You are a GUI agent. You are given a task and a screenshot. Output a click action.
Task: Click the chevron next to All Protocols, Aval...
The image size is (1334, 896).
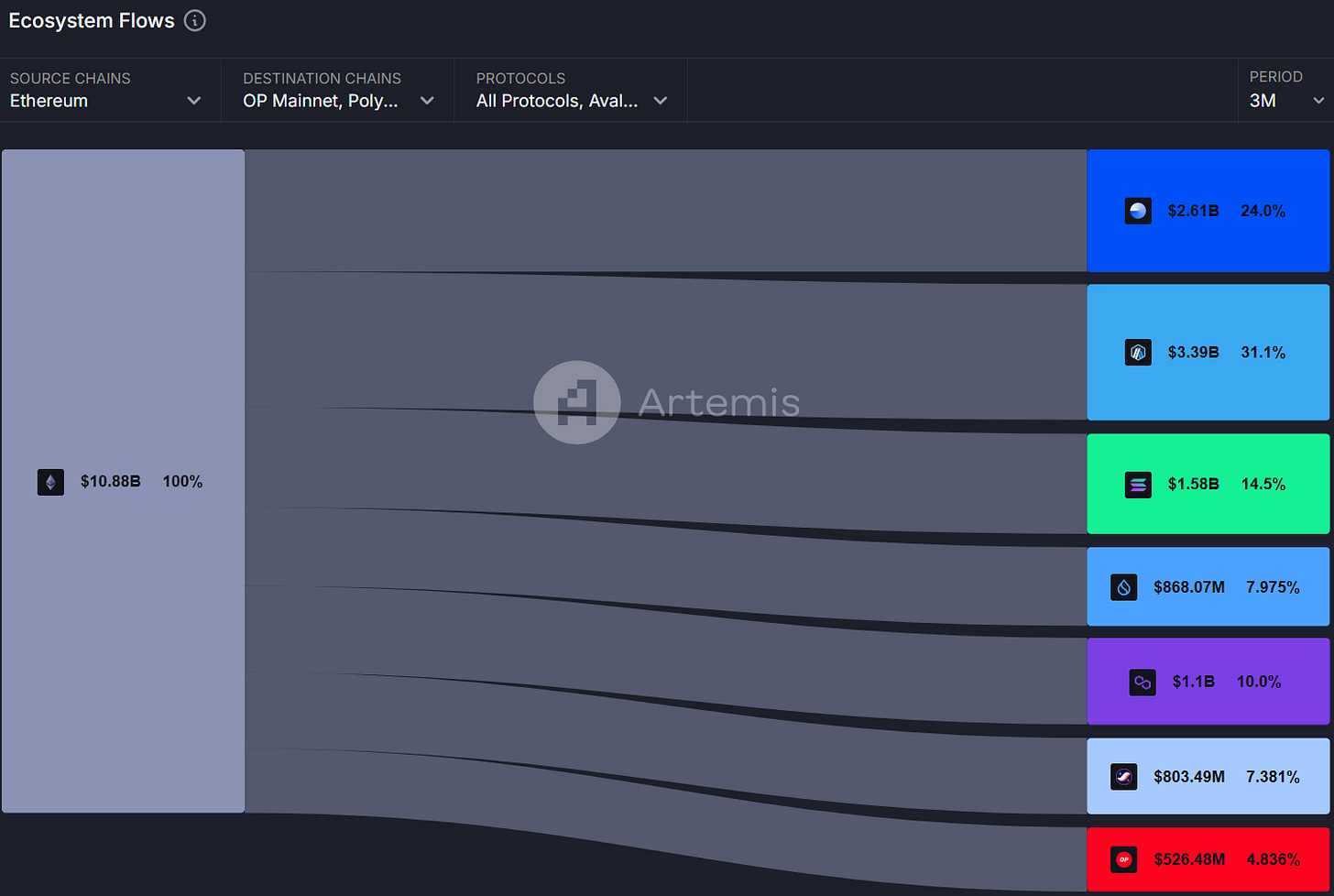click(661, 101)
